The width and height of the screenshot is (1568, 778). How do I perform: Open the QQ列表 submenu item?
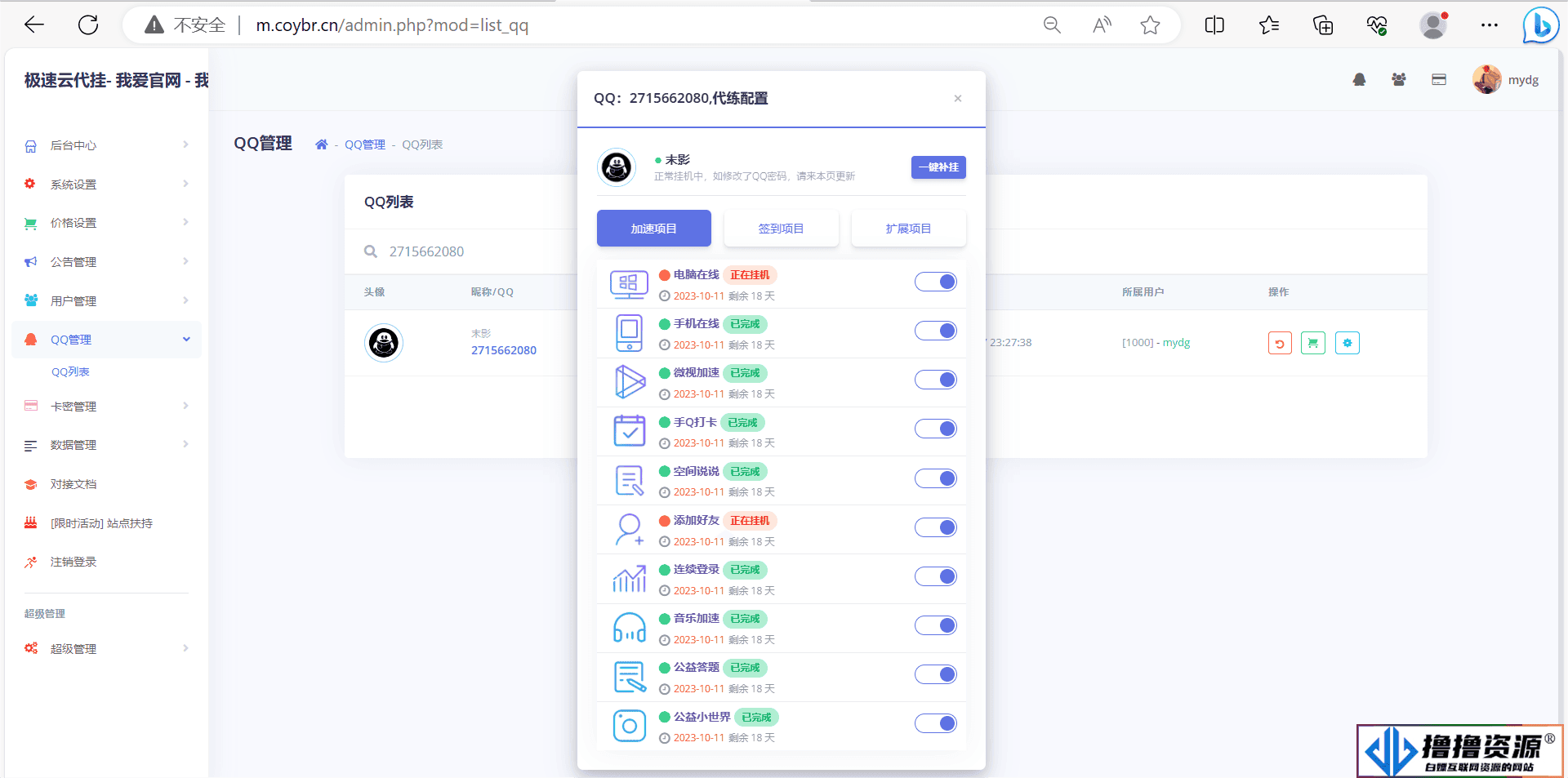coord(70,372)
